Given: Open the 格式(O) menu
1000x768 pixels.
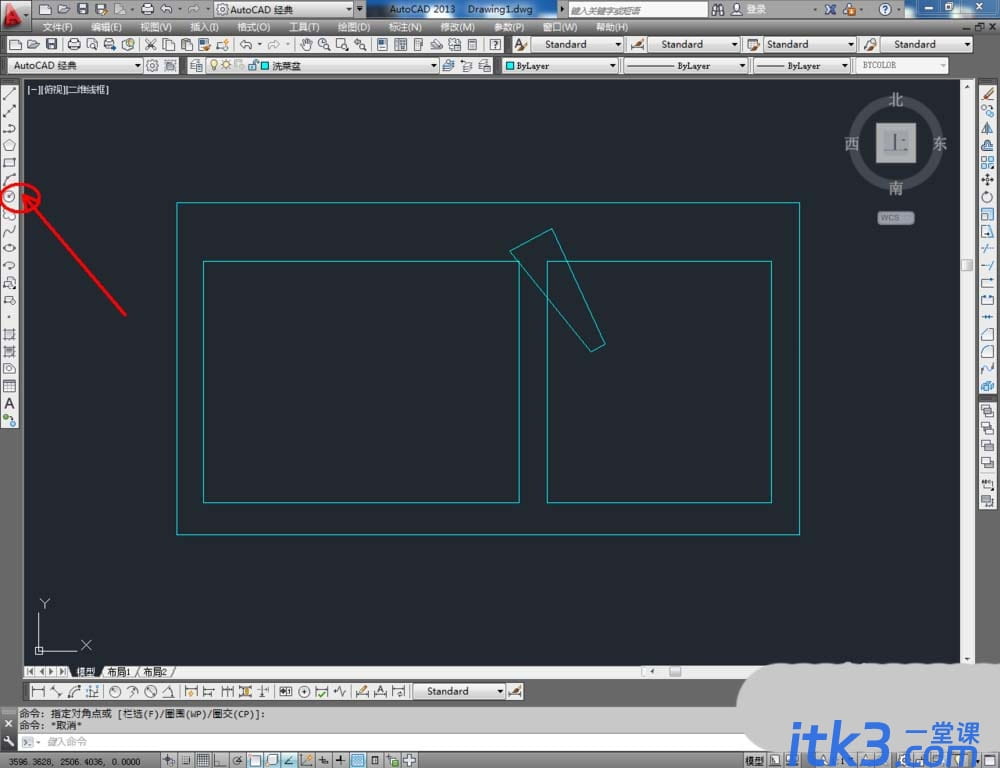Looking at the screenshot, I should pos(253,27).
